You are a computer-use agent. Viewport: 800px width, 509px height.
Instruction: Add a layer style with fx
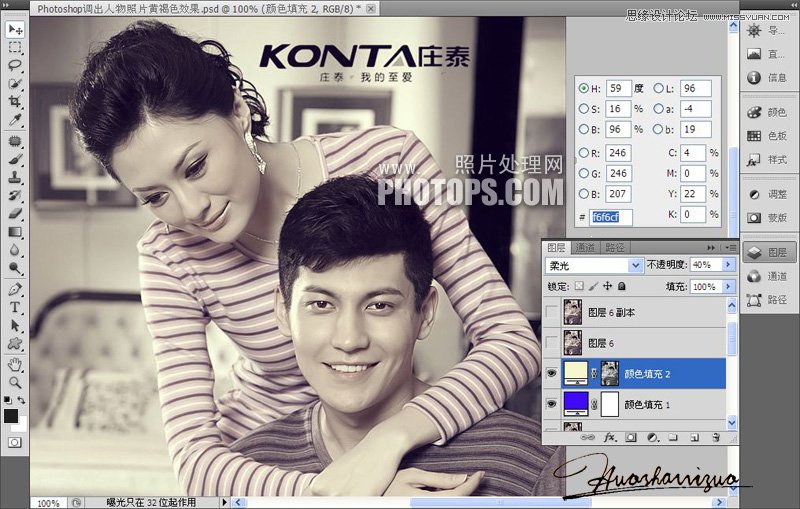click(610, 438)
